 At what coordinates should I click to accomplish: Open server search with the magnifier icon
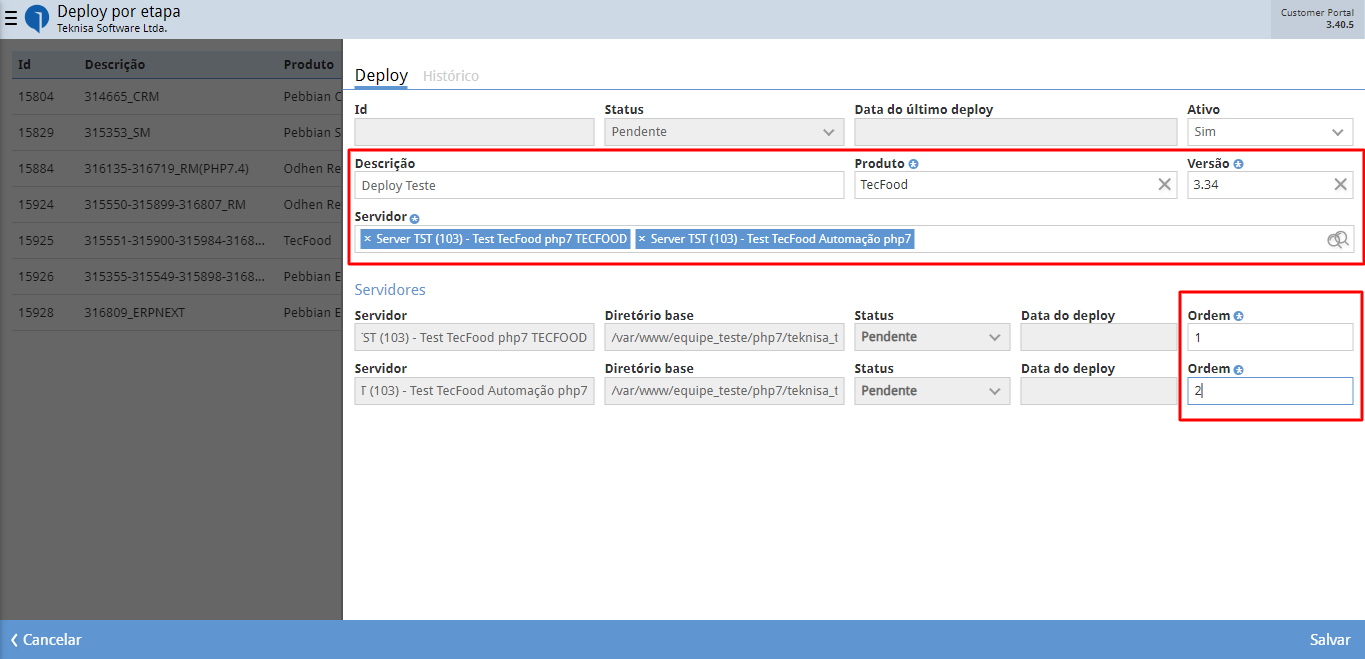1338,239
